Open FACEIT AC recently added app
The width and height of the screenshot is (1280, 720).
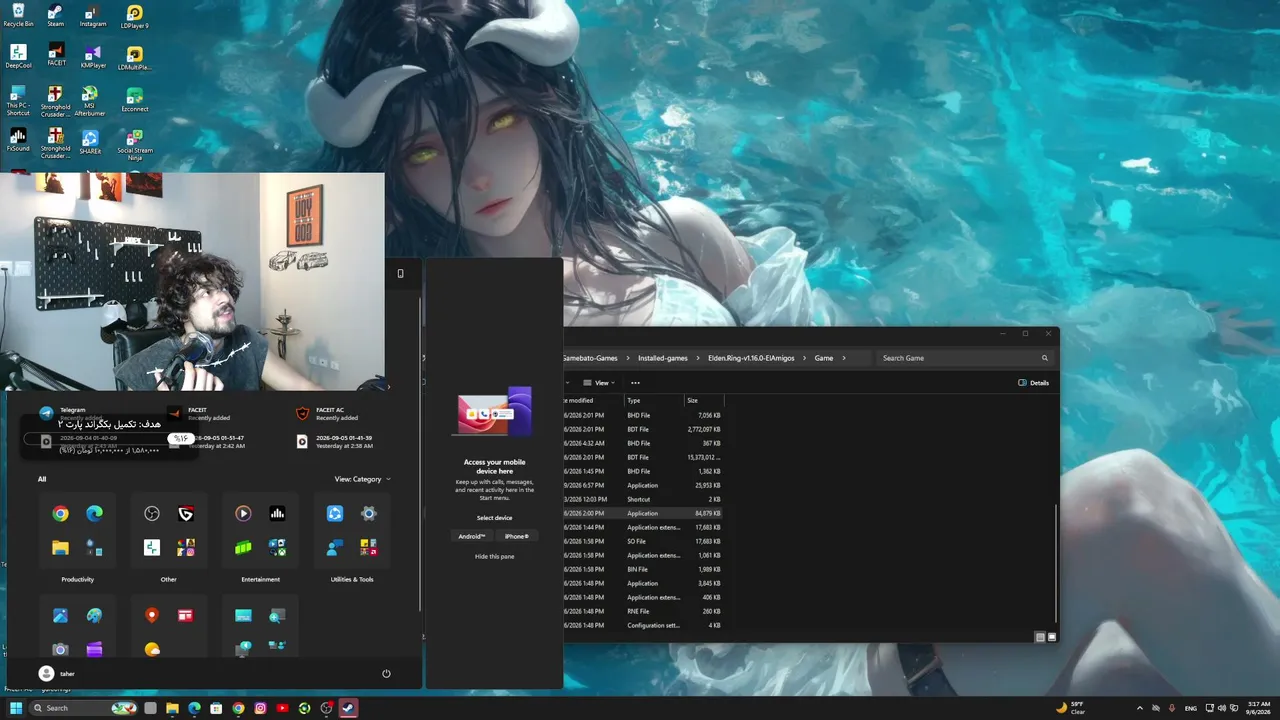(328, 414)
